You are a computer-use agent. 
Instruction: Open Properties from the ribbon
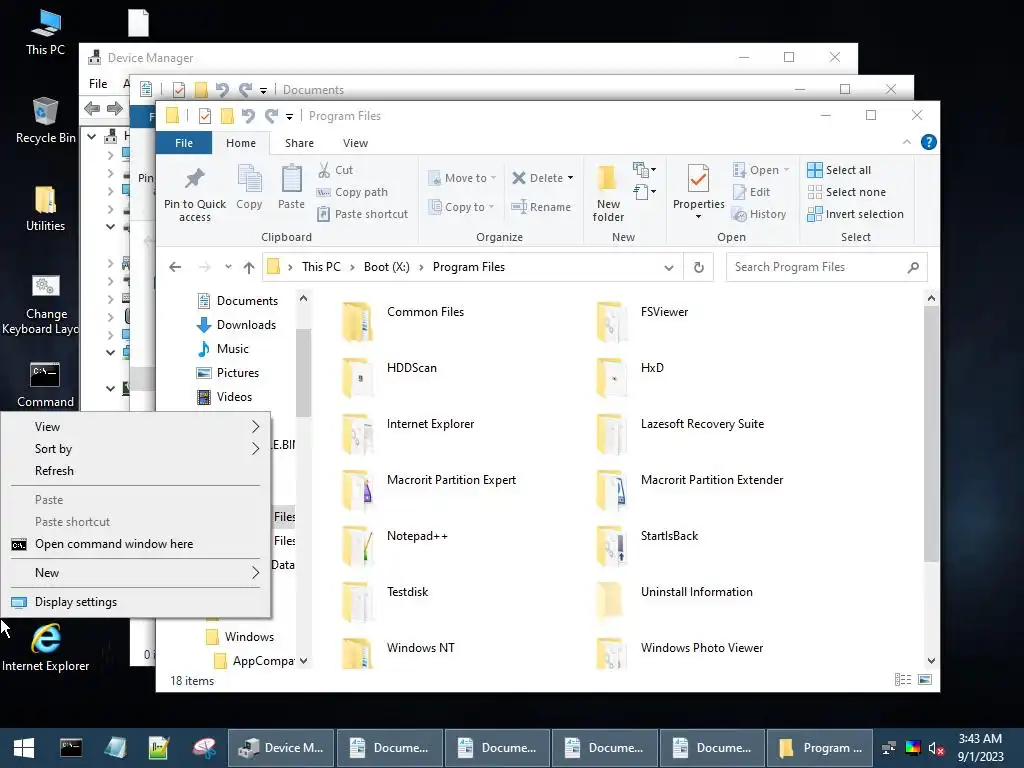point(698,186)
